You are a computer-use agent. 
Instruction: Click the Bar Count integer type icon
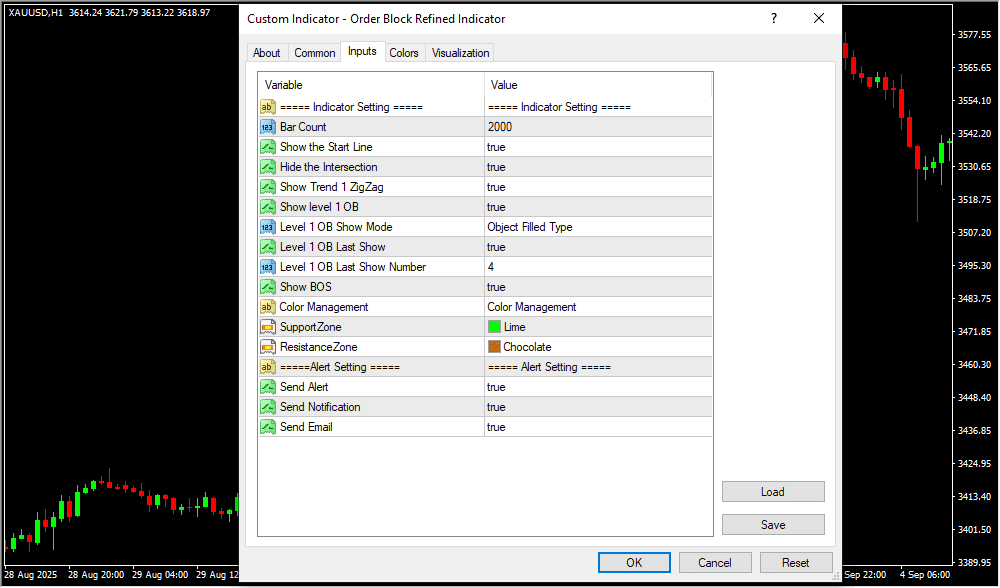pyautogui.click(x=267, y=127)
